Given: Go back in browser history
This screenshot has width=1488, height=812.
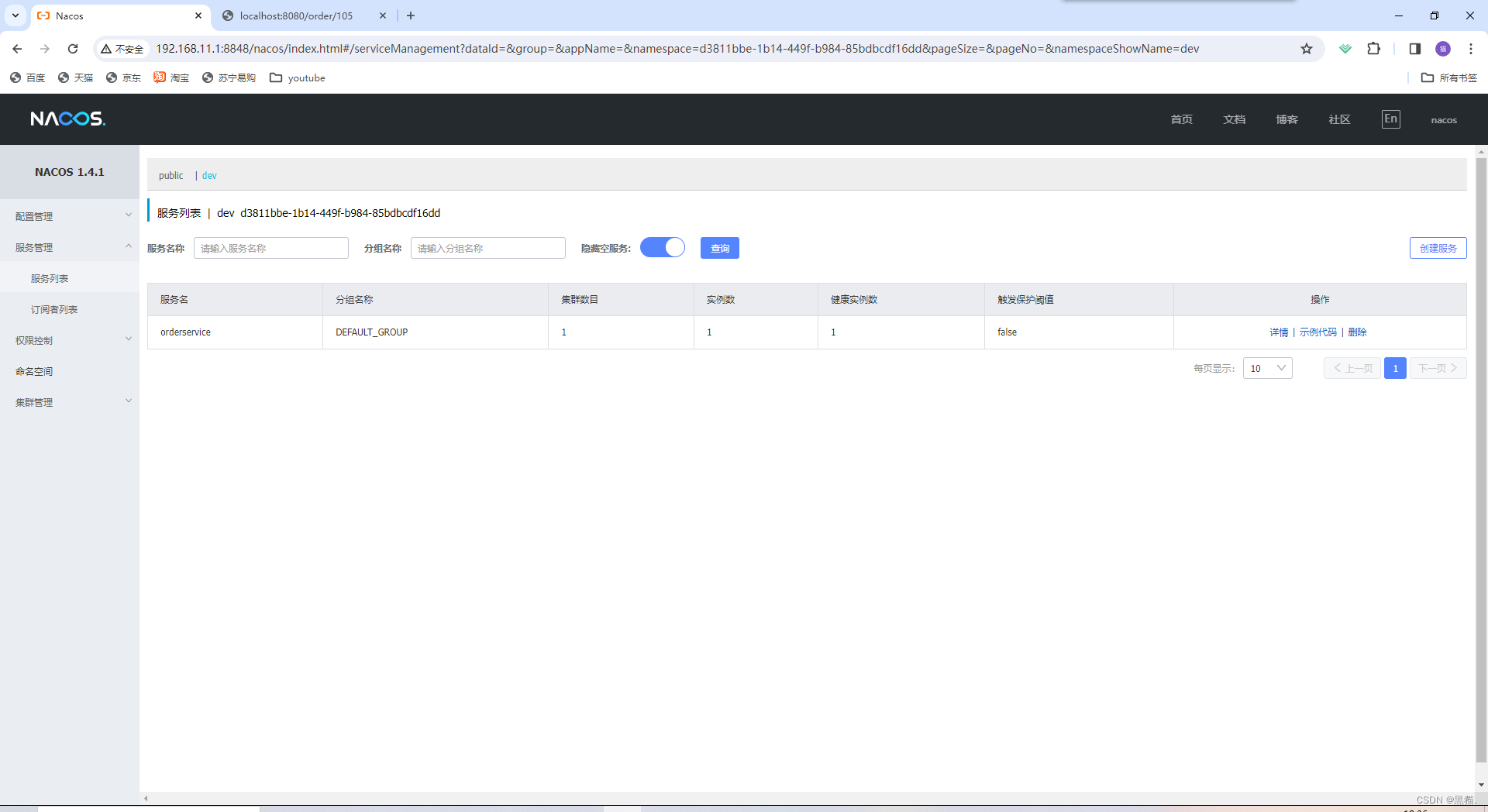Looking at the screenshot, I should click(17, 49).
